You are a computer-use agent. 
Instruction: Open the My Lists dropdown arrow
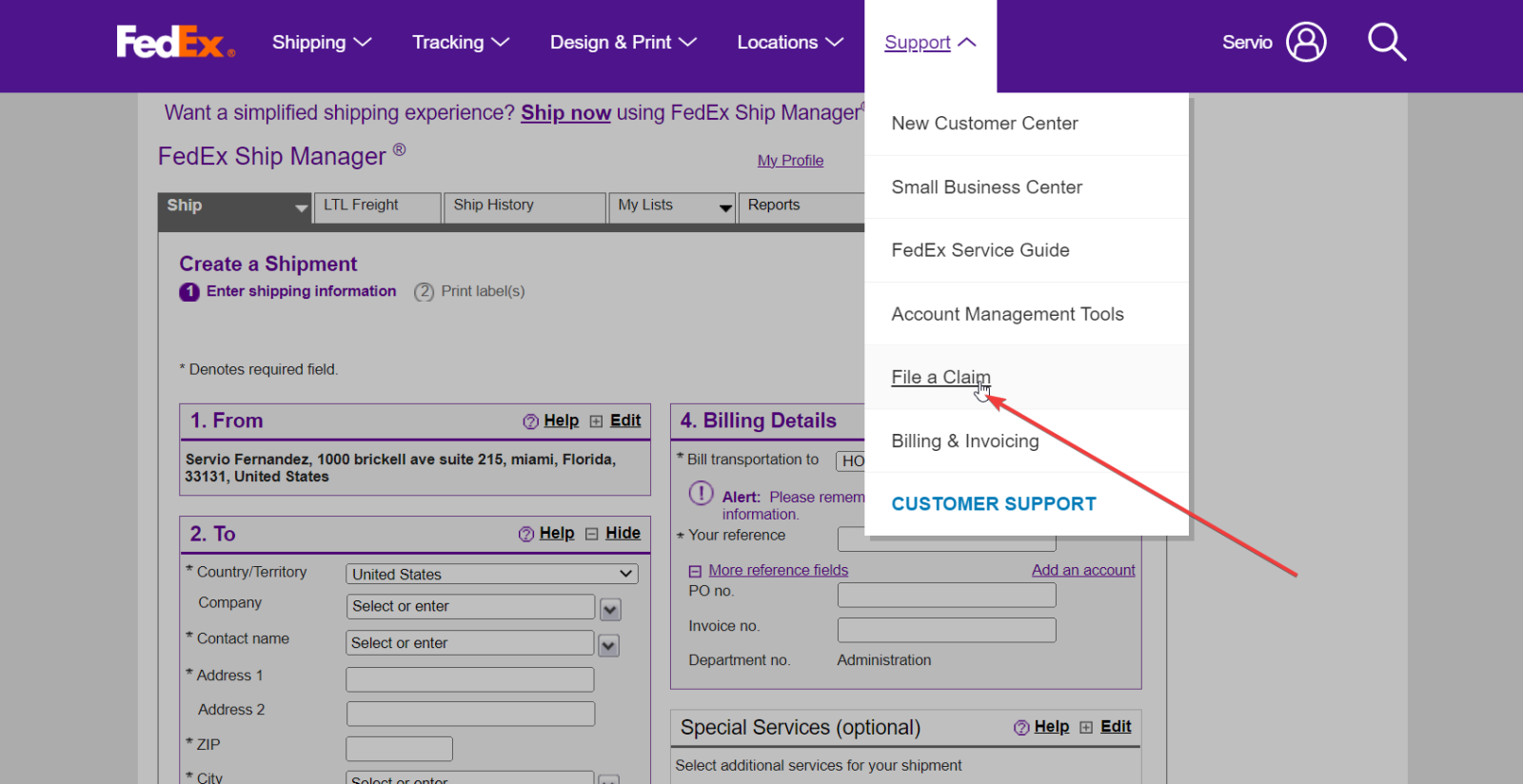click(726, 208)
